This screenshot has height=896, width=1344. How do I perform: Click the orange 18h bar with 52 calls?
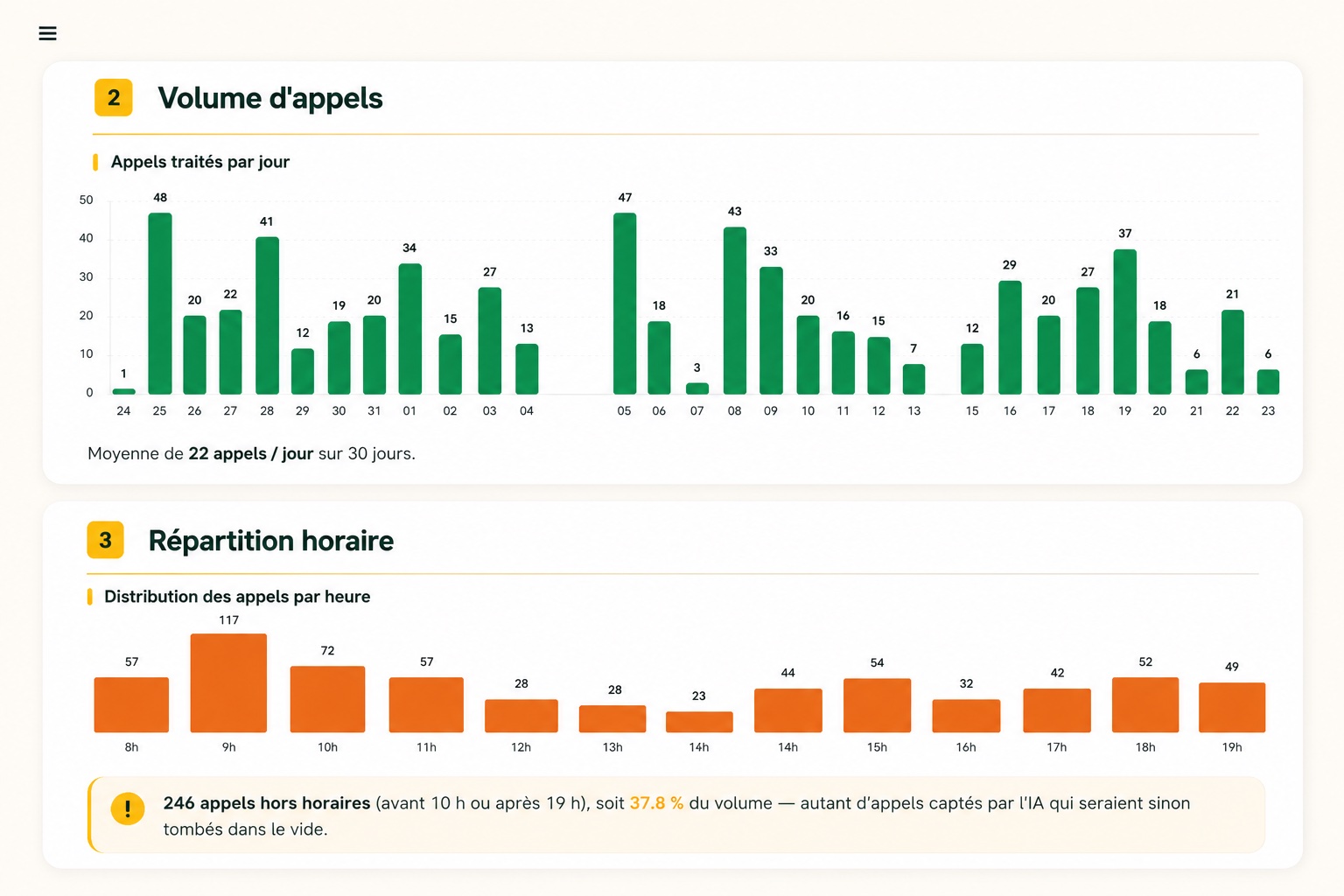pos(1145,705)
